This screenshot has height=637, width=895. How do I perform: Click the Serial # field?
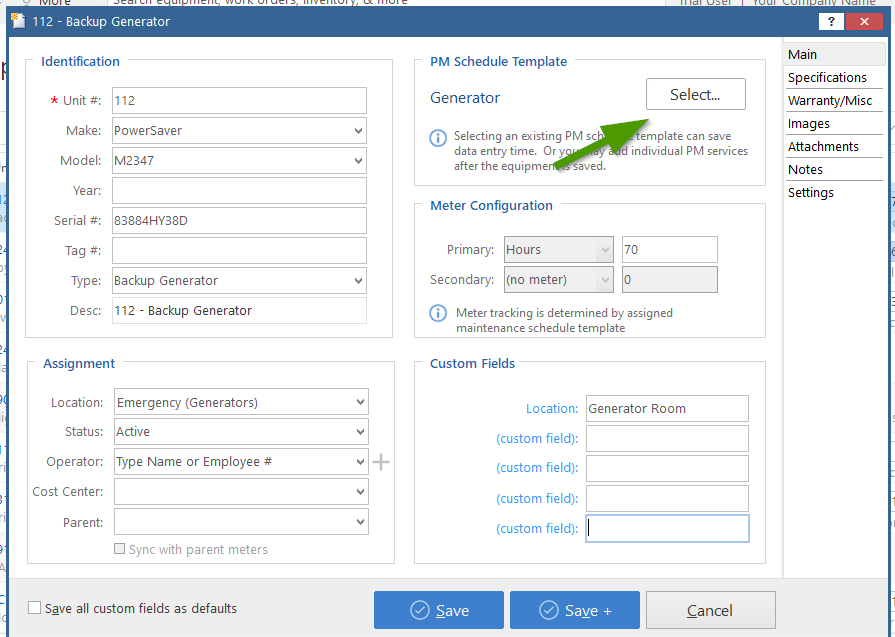(x=239, y=221)
